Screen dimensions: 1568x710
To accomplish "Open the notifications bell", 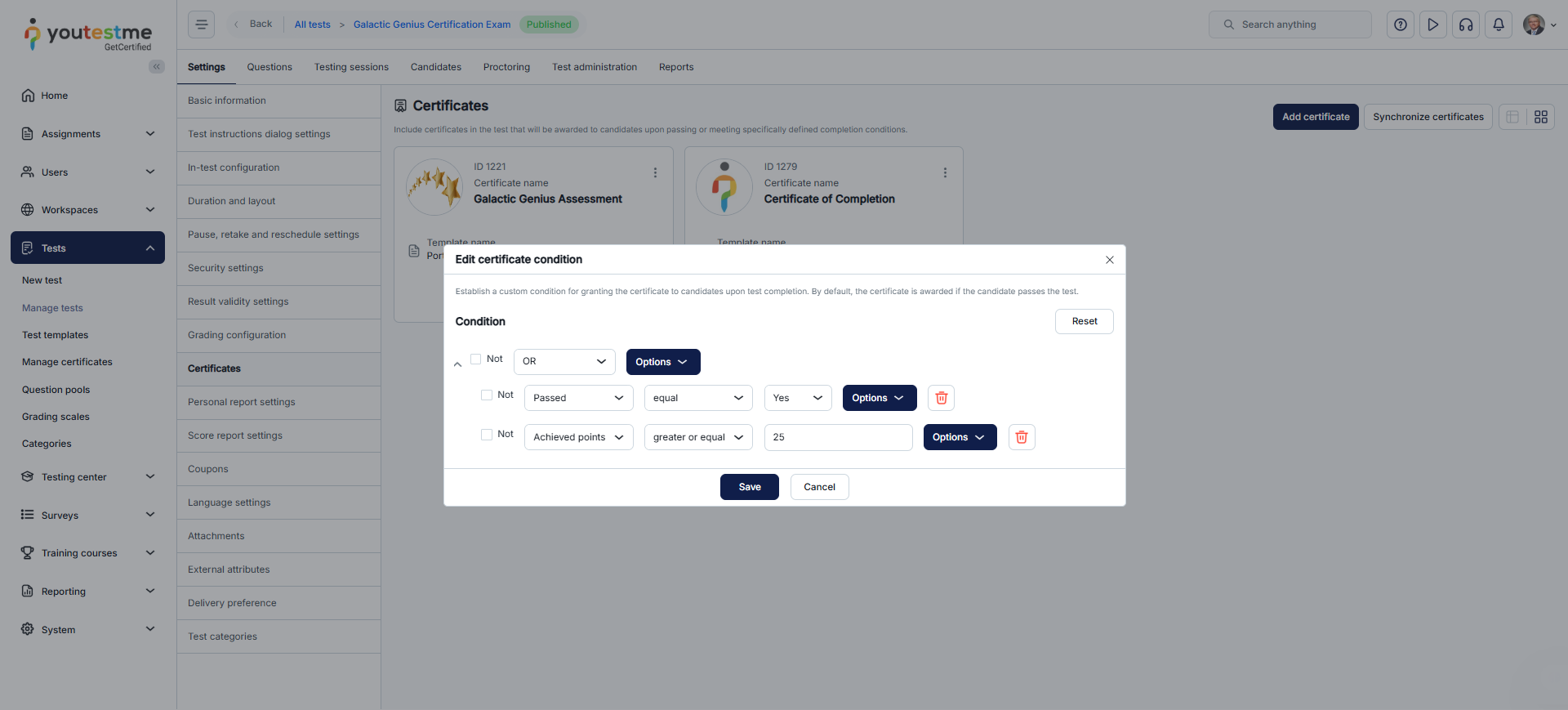I will [1499, 25].
